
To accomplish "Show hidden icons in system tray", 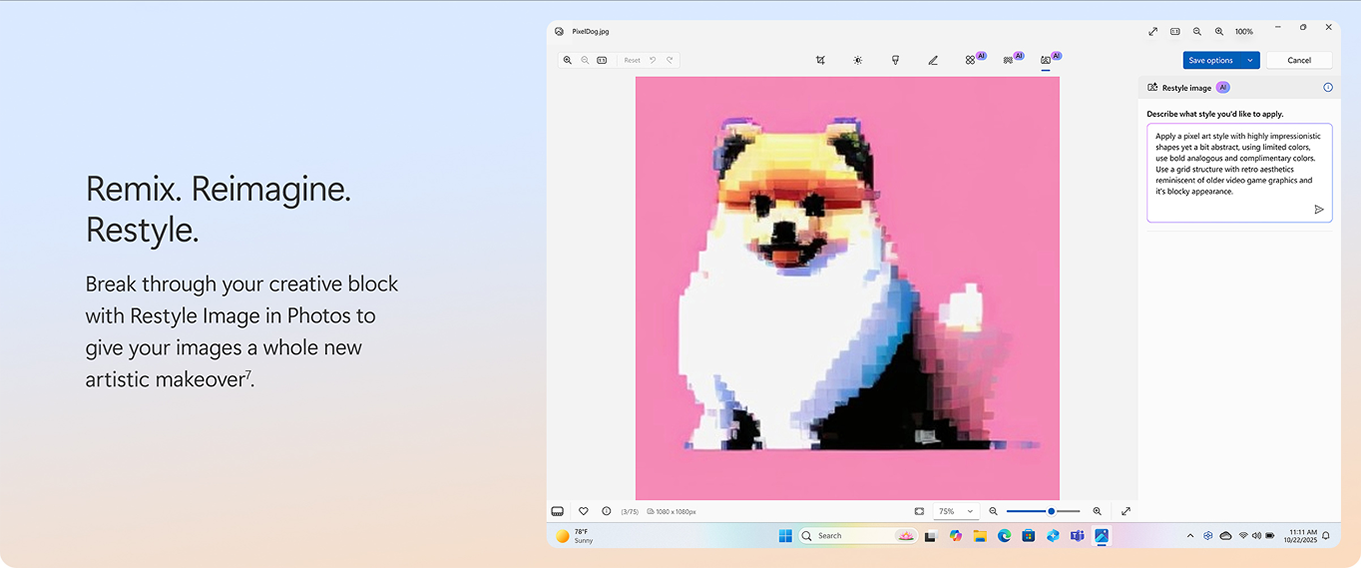I will pos(1190,536).
